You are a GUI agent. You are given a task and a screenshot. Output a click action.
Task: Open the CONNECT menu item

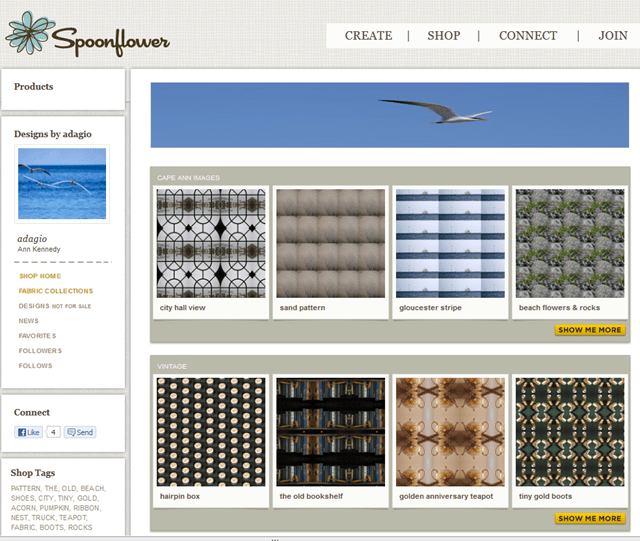528,36
